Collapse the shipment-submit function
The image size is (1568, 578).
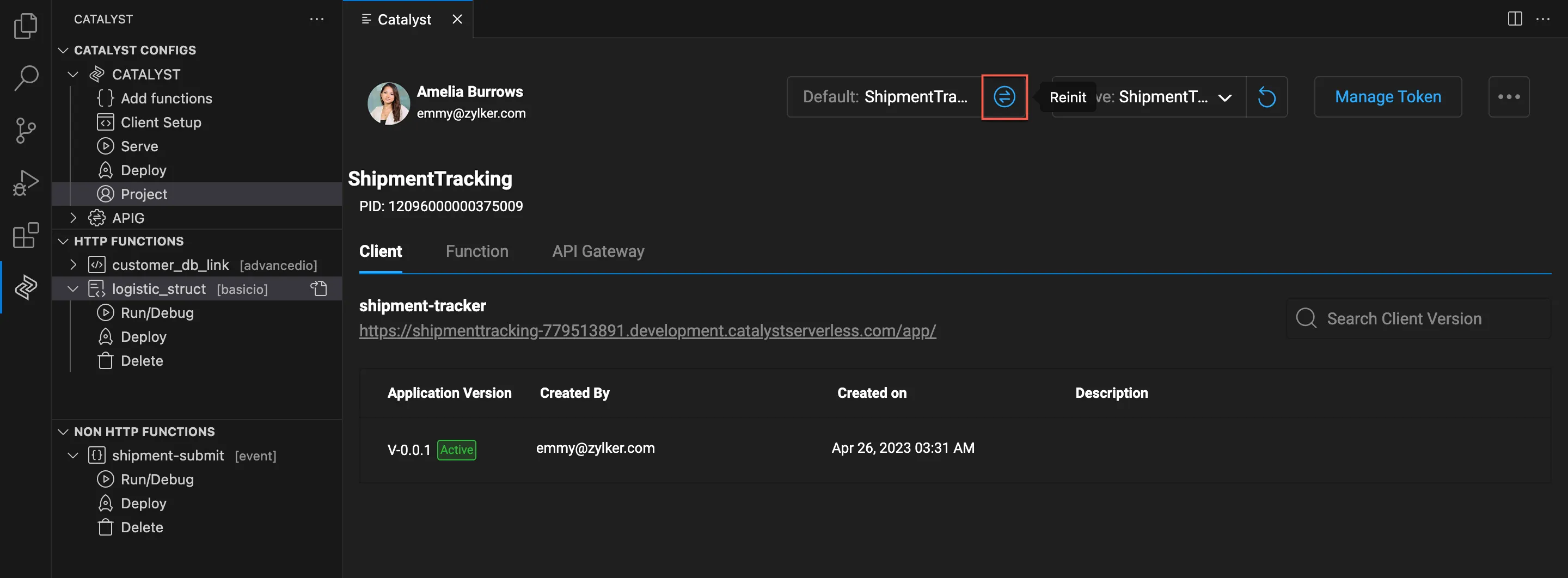pyautogui.click(x=73, y=456)
